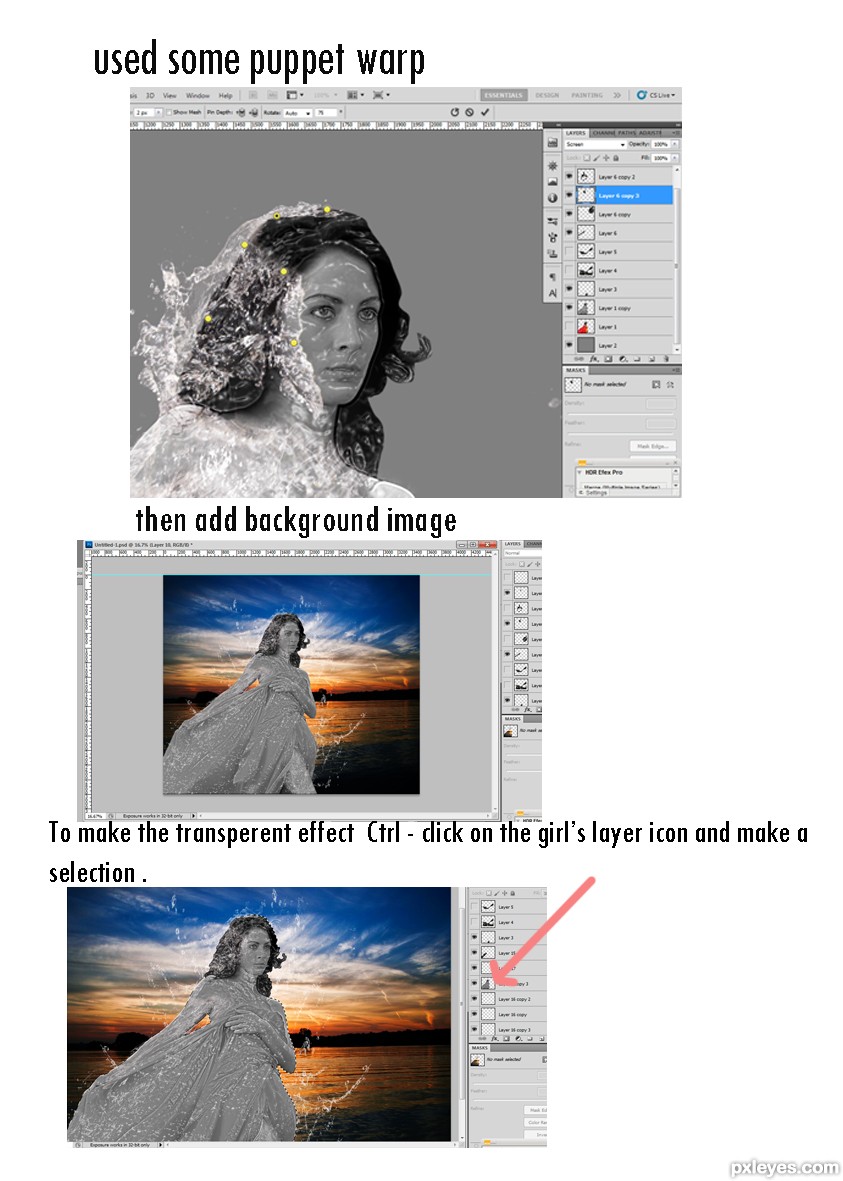Click the fx layer style icon in puppet warp screenshot
843x1181 pixels.
pos(594,359)
